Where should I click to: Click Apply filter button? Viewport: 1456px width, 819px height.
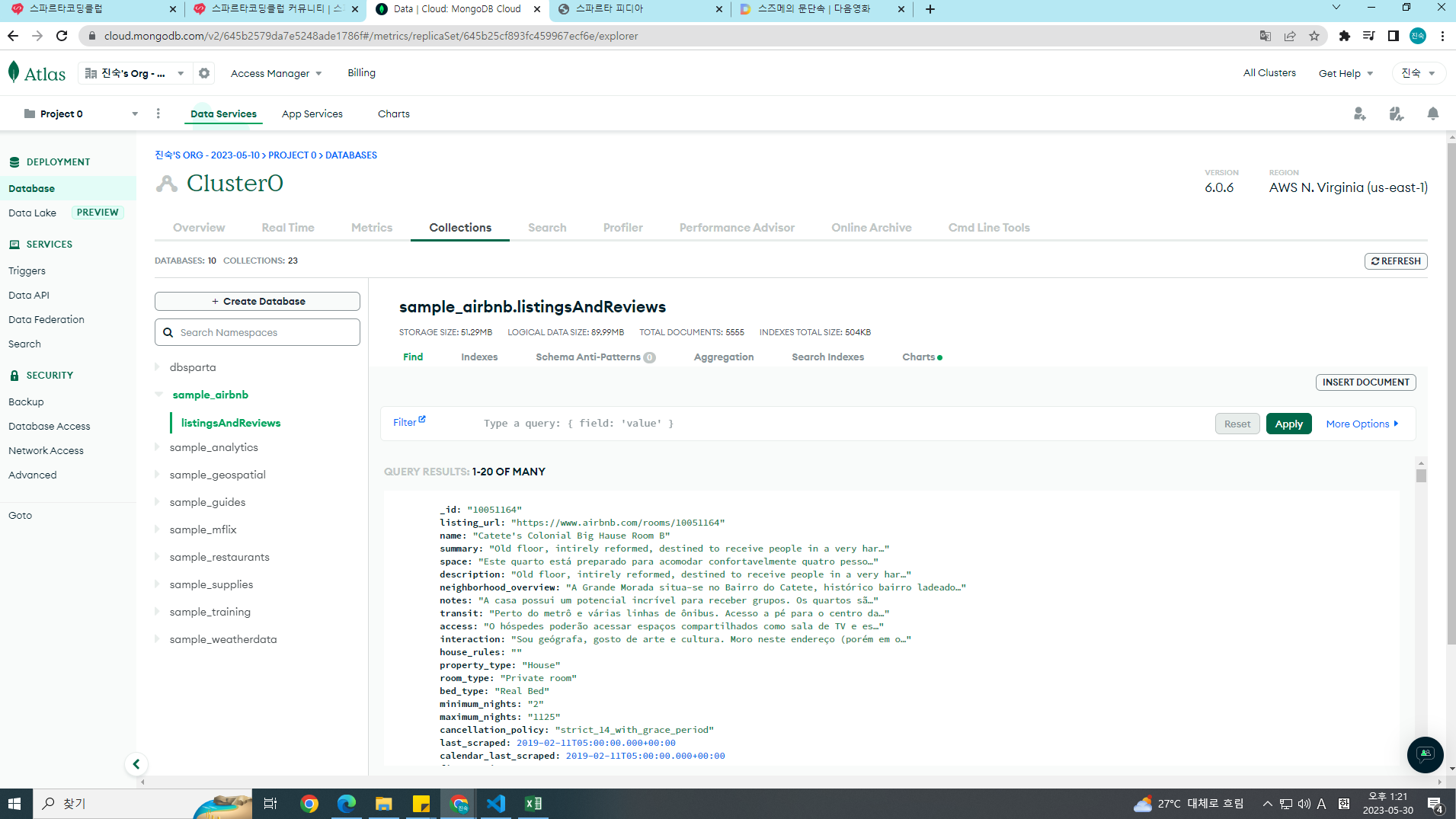point(1289,424)
